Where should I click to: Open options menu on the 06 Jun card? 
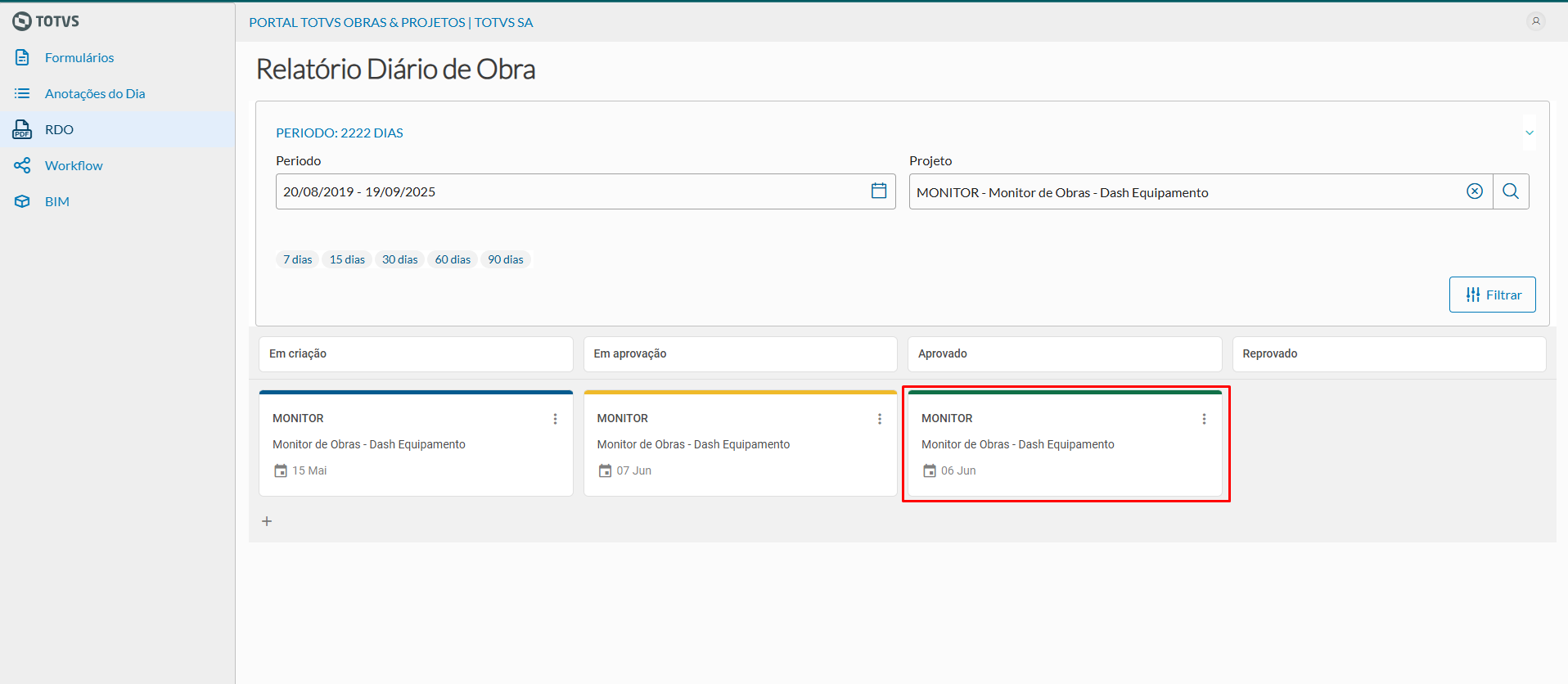coord(1204,419)
